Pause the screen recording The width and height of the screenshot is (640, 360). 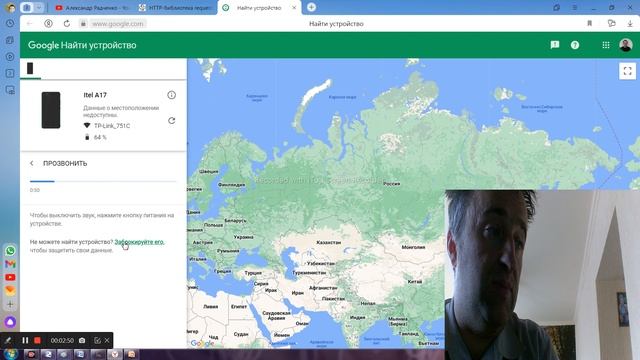click(x=25, y=340)
